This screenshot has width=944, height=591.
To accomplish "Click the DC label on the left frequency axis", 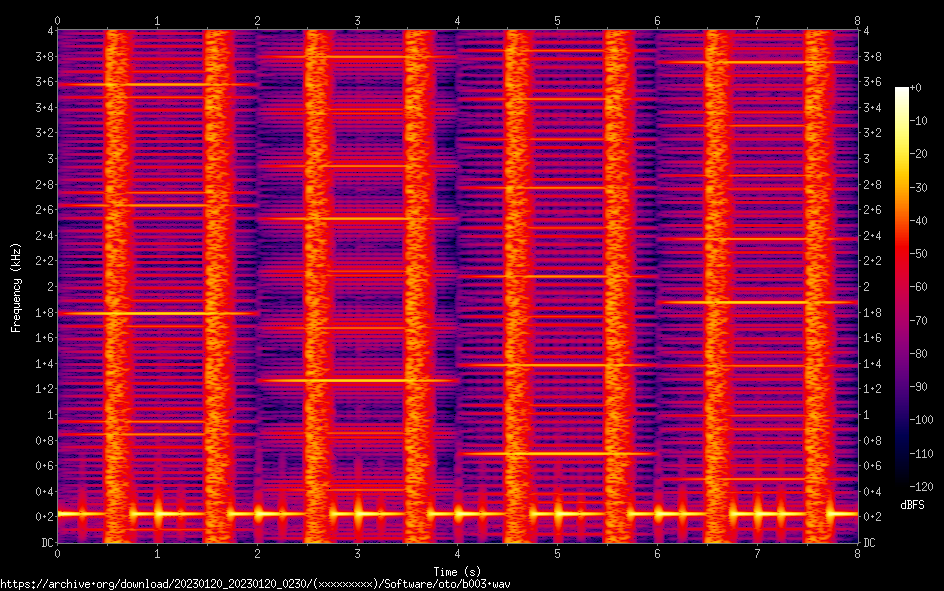I will pyautogui.click(x=44, y=543).
